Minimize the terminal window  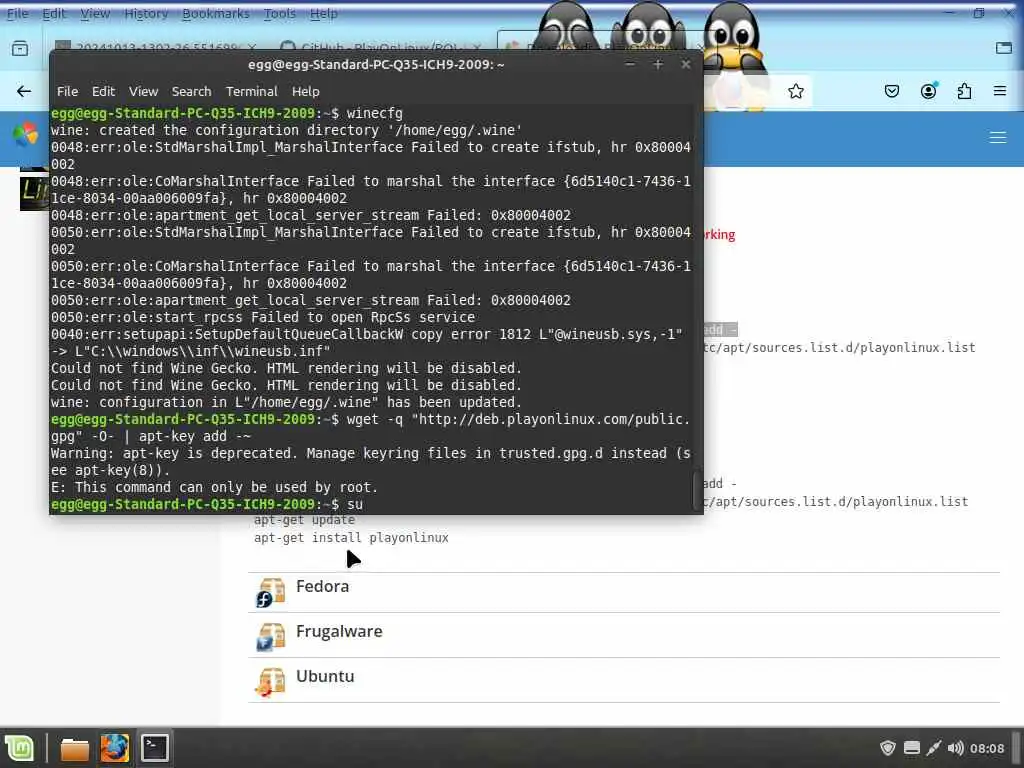[630, 64]
